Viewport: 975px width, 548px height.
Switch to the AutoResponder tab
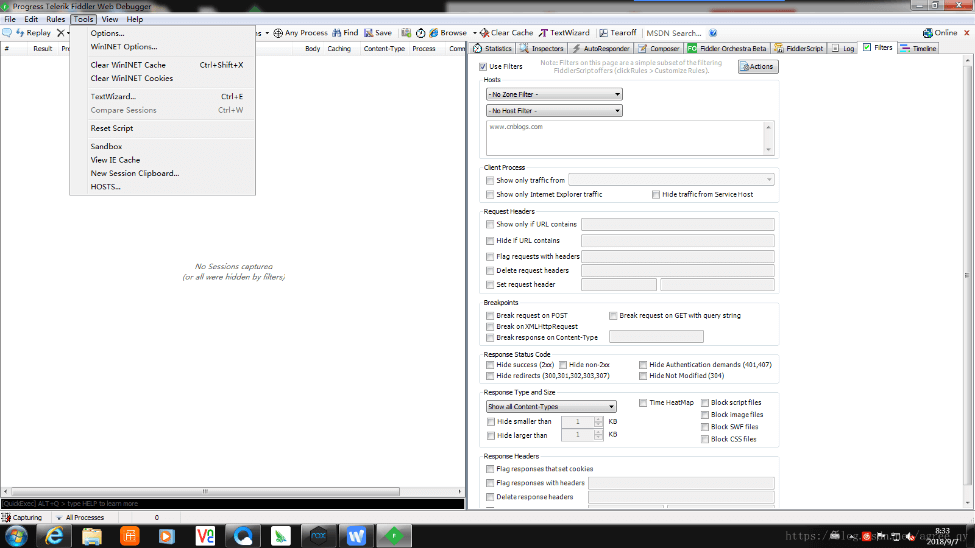click(x=601, y=49)
